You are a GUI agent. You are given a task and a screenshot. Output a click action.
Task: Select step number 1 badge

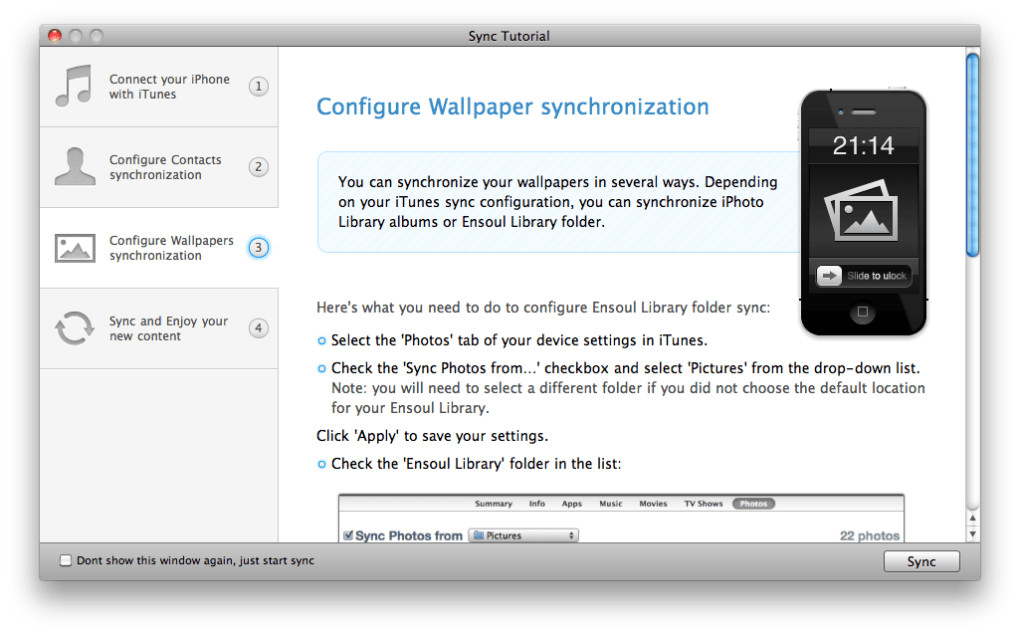(x=258, y=86)
